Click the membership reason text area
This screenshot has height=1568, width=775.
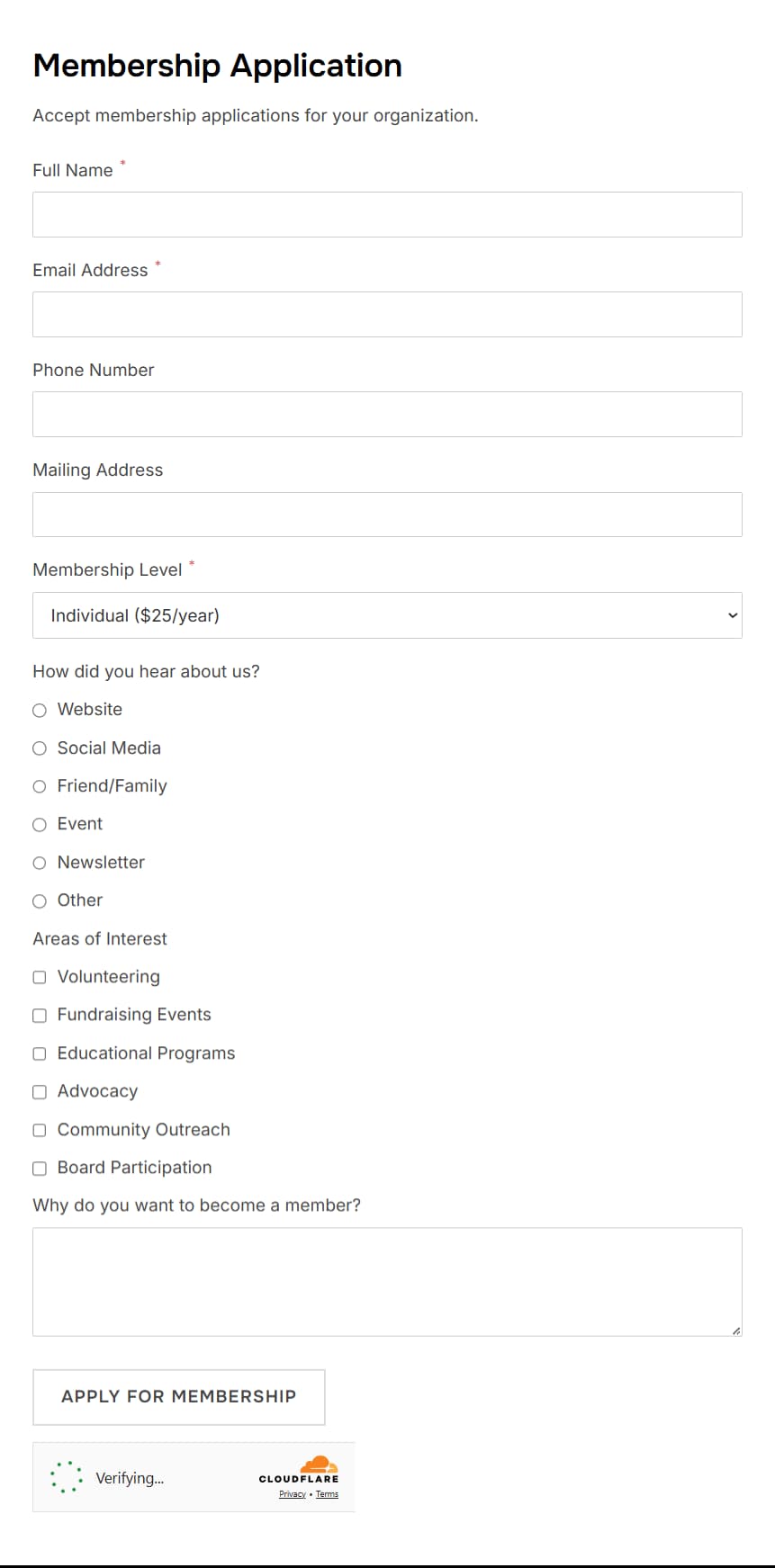pos(387,1281)
